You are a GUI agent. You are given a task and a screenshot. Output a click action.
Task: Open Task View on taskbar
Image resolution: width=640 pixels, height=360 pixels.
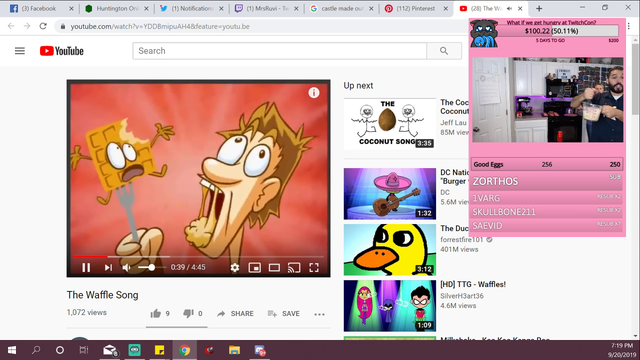point(84,350)
